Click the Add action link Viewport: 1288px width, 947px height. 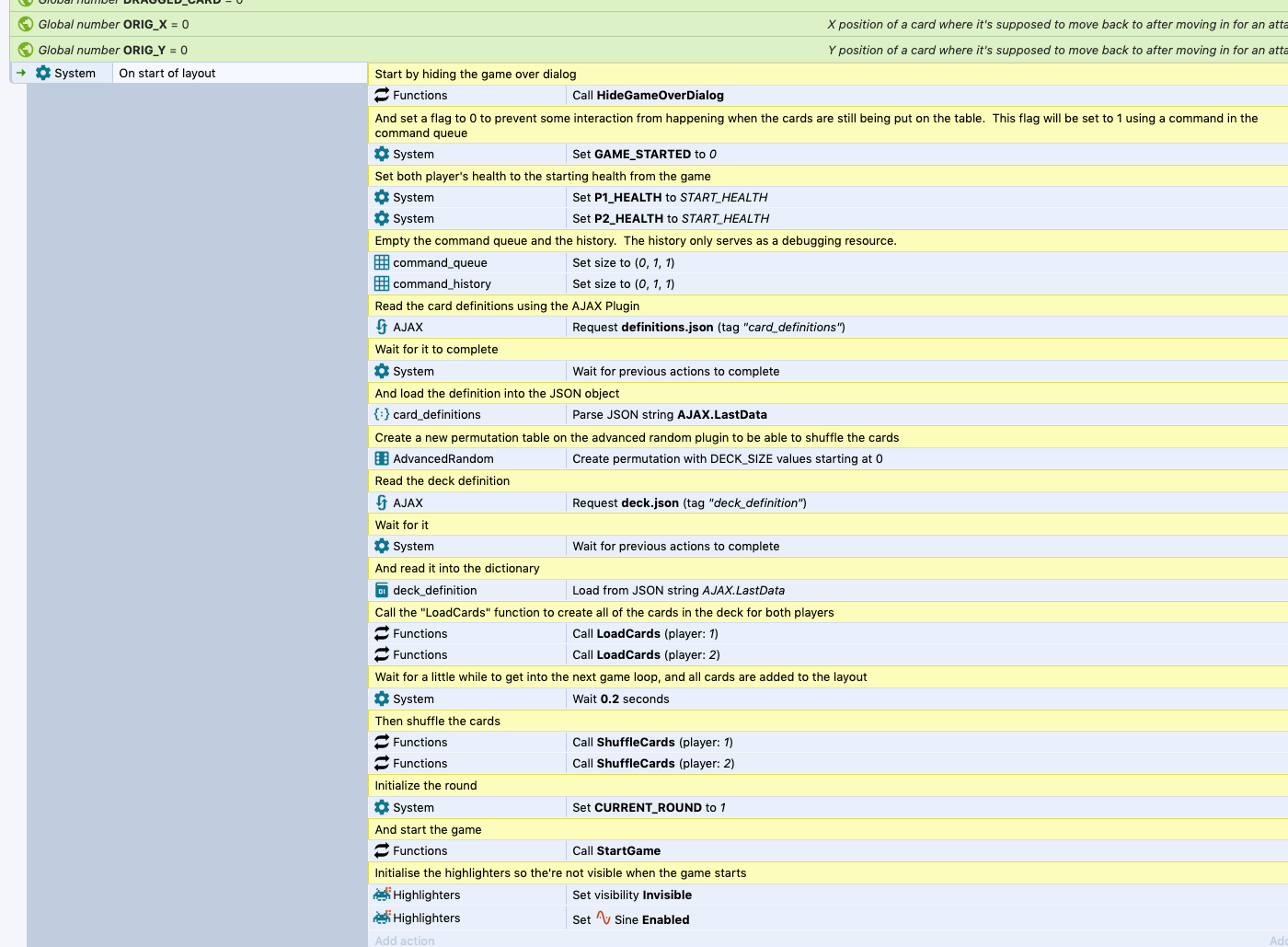click(x=405, y=940)
